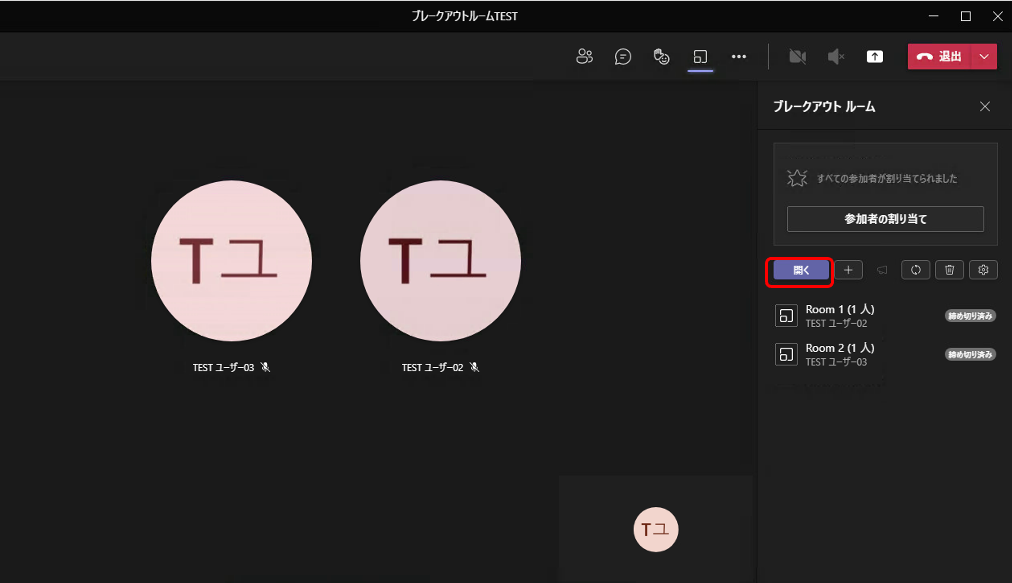1012x583 pixels.
Task: Click the small self-view avatar thumbnail
Action: pyautogui.click(x=656, y=529)
